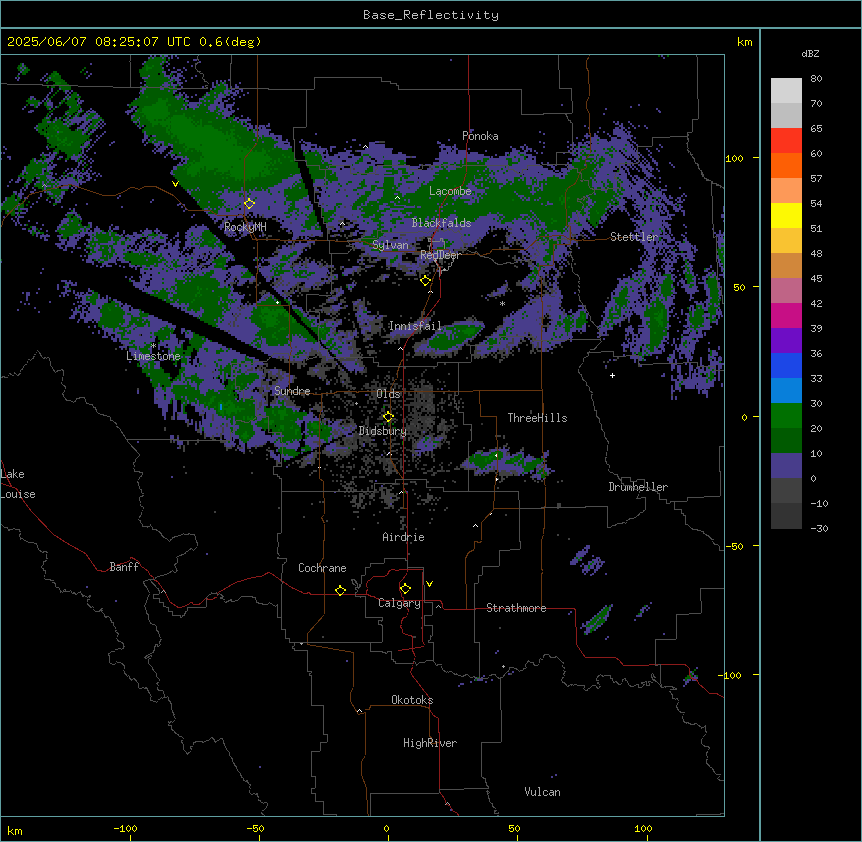This screenshot has width=862, height=842.
Task: Click the Lake Louise map label
Action: click(x=18, y=484)
